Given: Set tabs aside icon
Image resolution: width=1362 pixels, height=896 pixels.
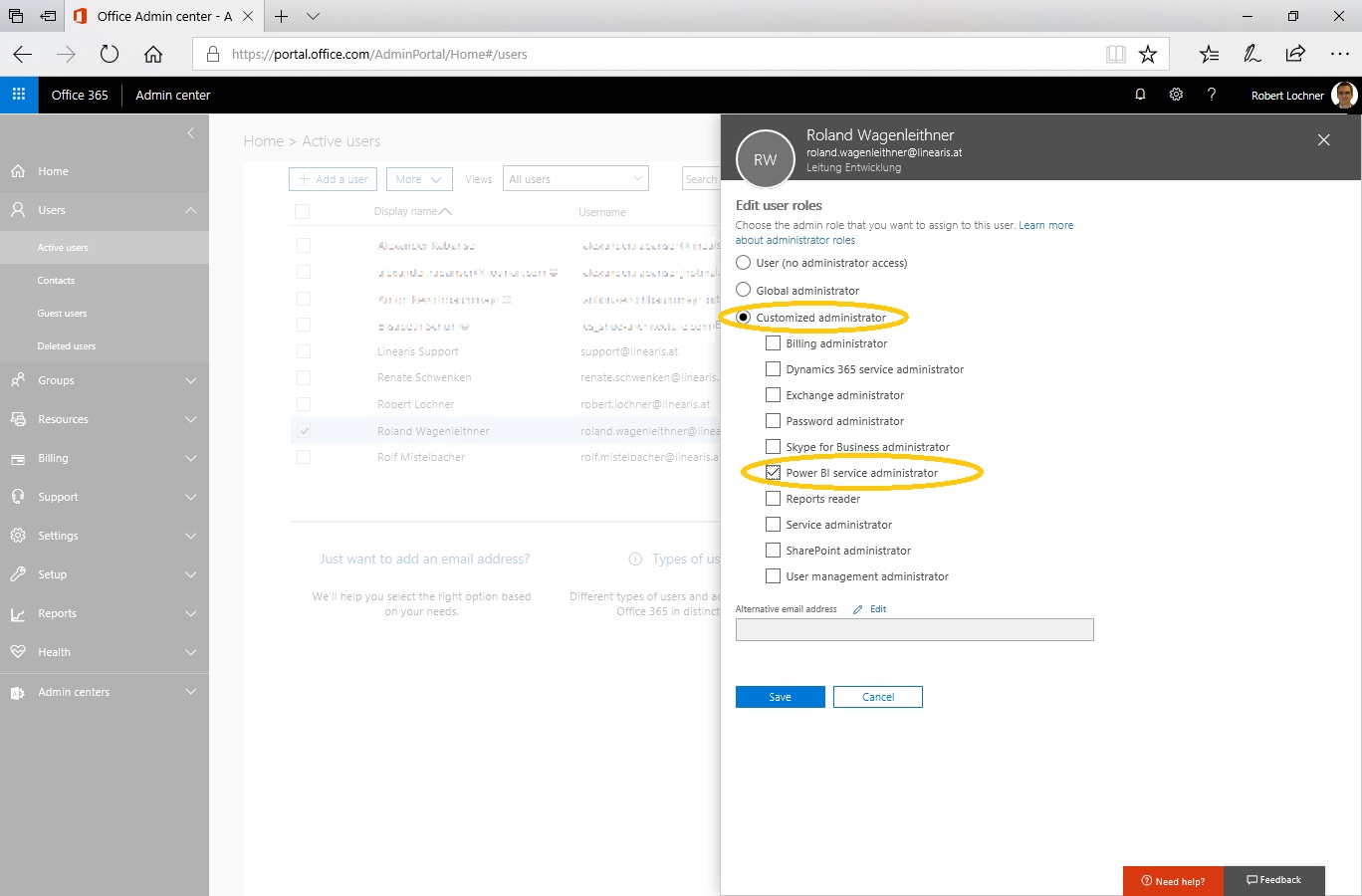Looking at the screenshot, I should coord(48,16).
